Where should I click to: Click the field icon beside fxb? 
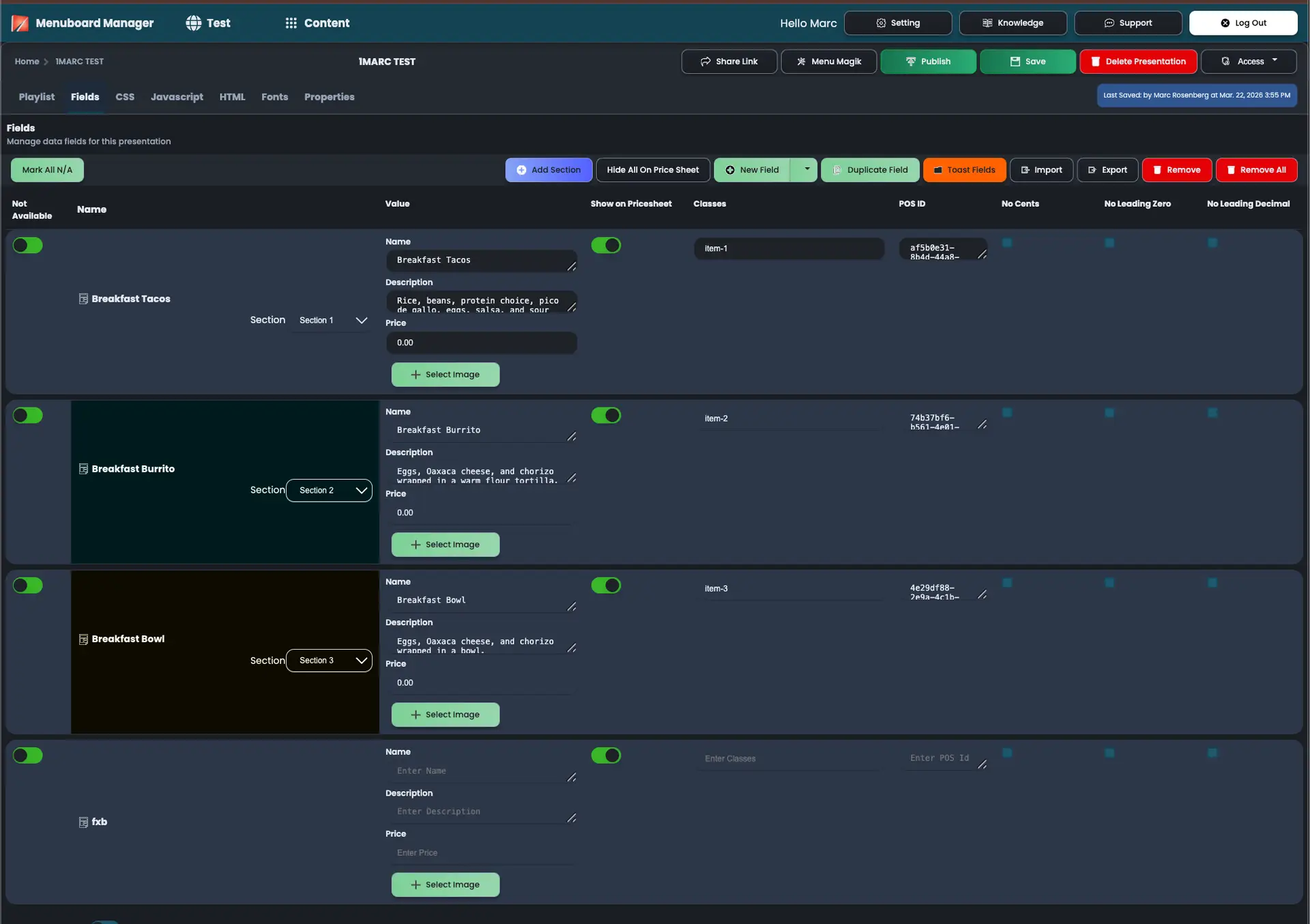[83, 822]
